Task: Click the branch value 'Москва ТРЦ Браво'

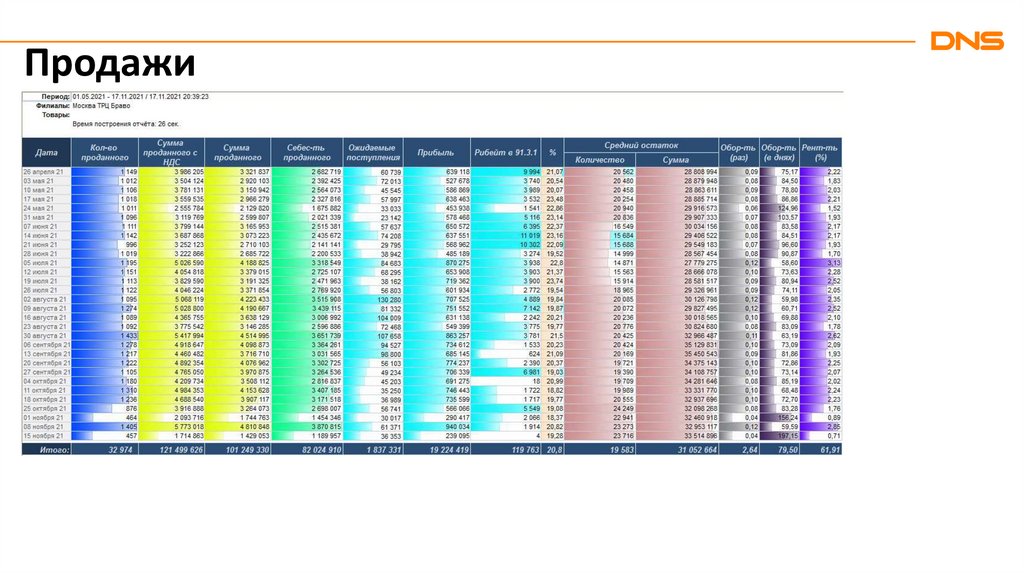Action: click(101, 106)
